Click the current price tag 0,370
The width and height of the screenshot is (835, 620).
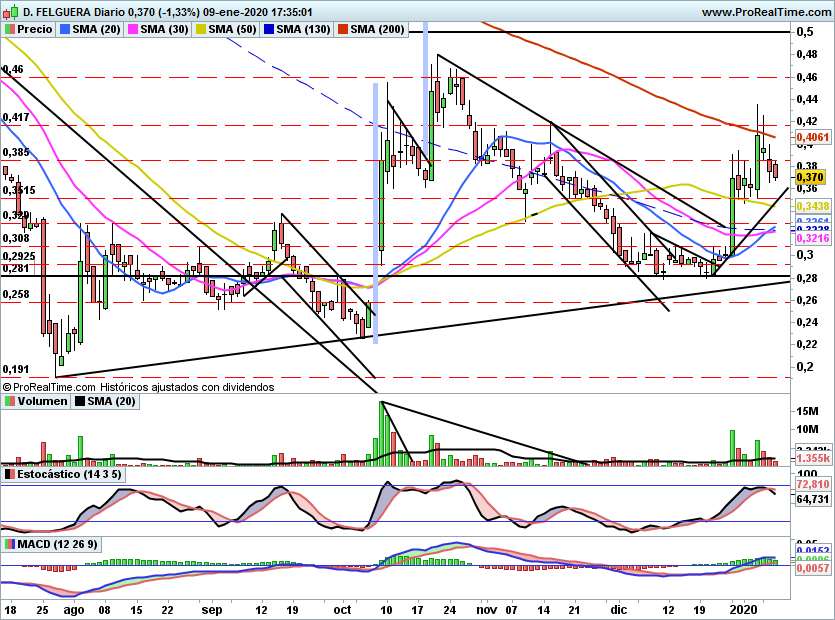[807, 177]
